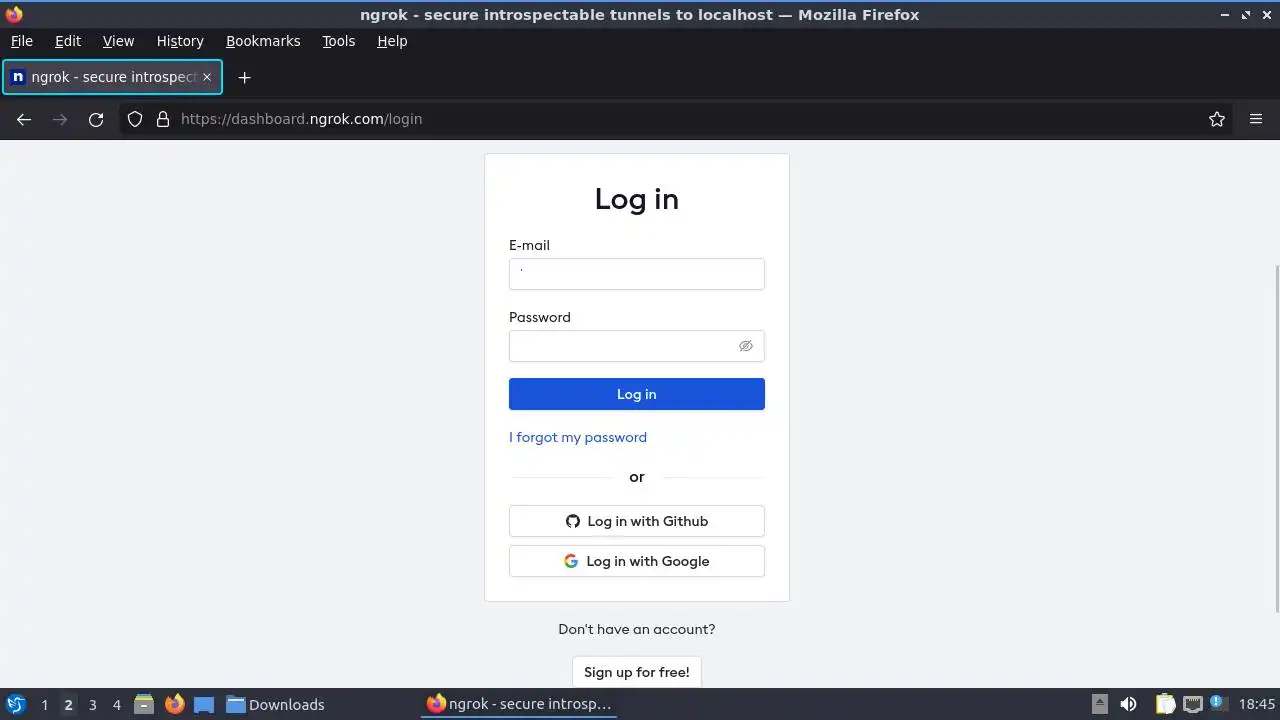
Task: Click Sign up for free button
Action: 637,672
